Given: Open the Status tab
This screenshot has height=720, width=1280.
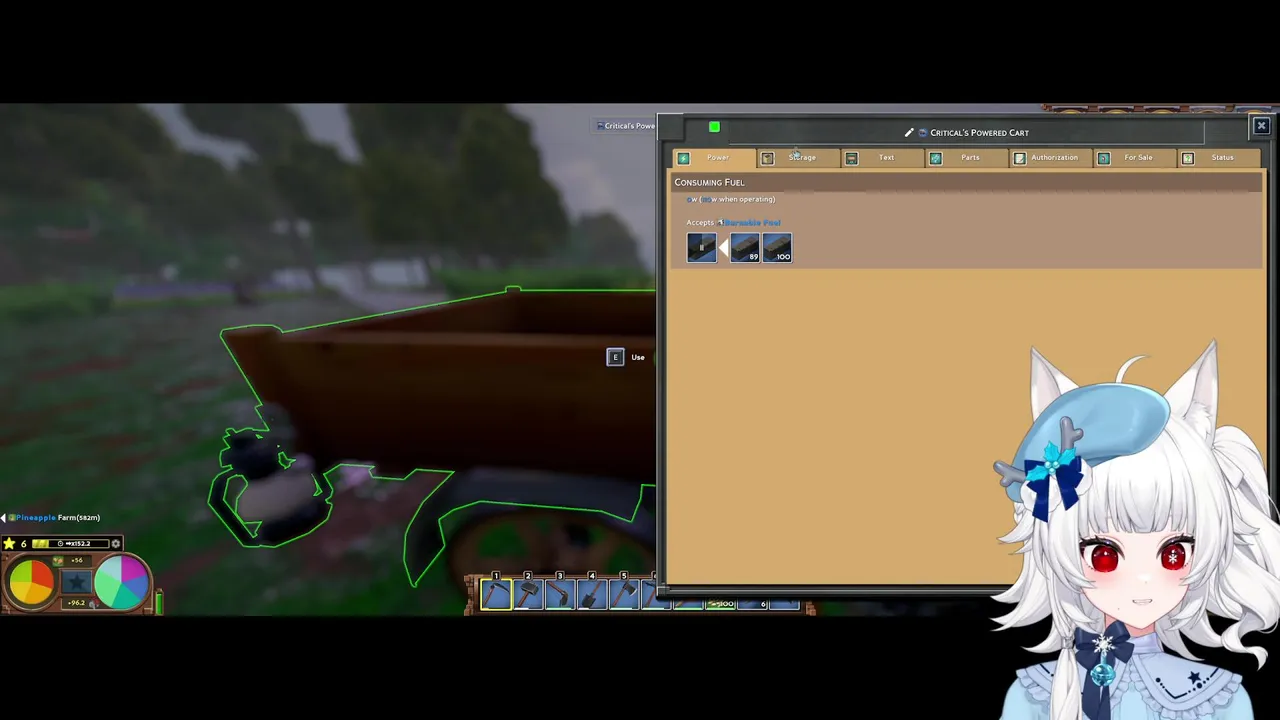Looking at the screenshot, I should 1219,158.
